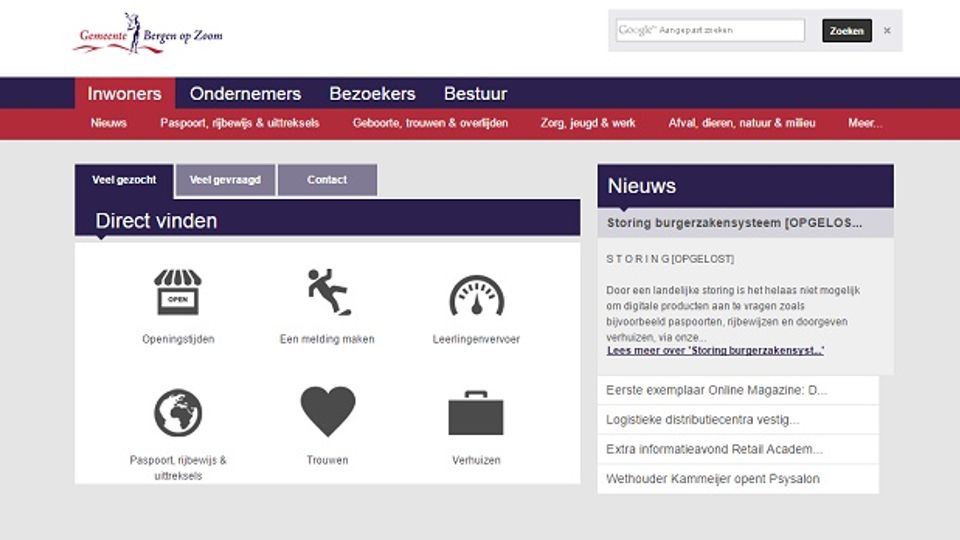Expand the Meer... submenu option
Image resolution: width=960 pixels, height=540 pixels.
pyautogui.click(x=865, y=123)
